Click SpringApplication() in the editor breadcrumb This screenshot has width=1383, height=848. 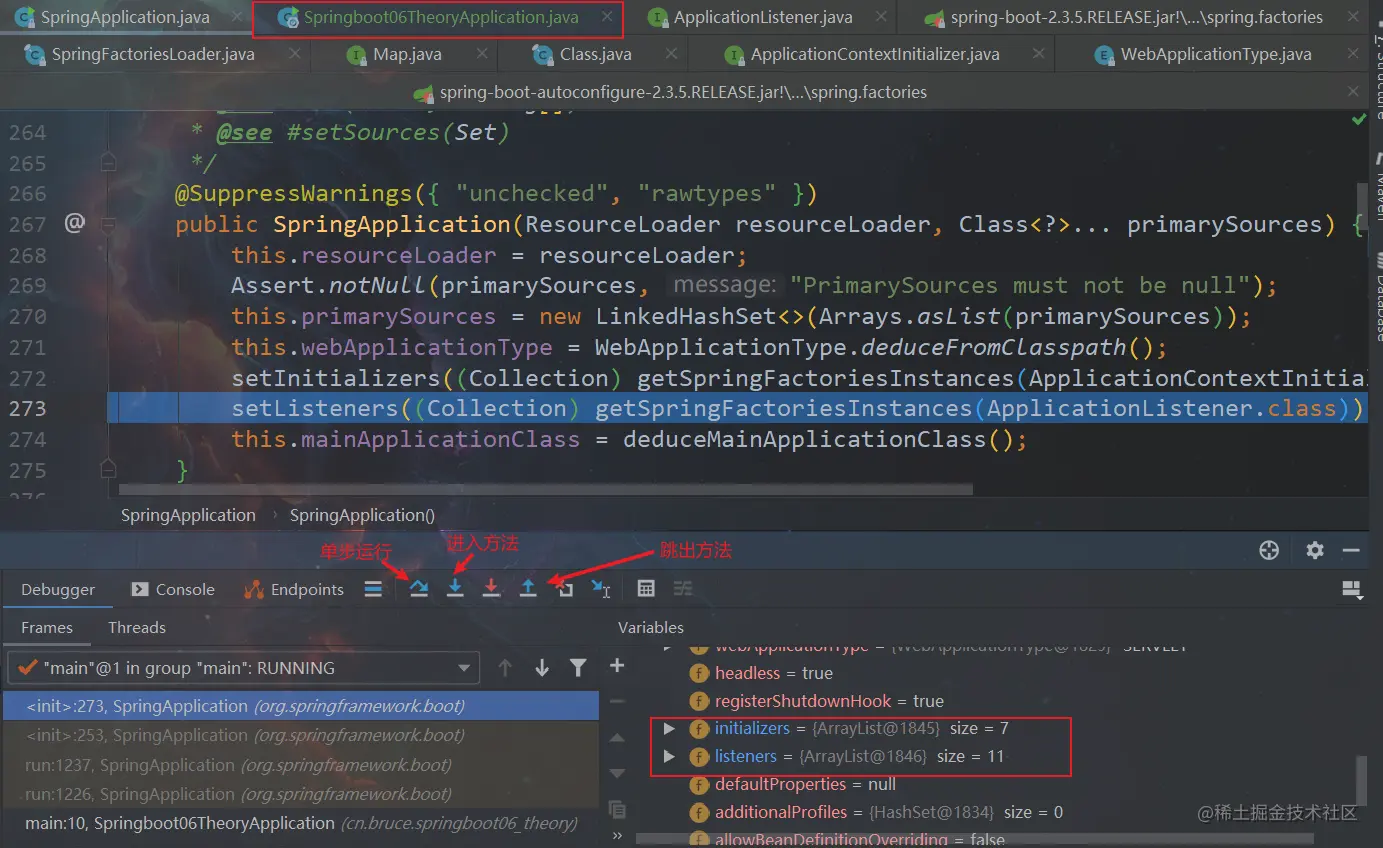(x=362, y=515)
